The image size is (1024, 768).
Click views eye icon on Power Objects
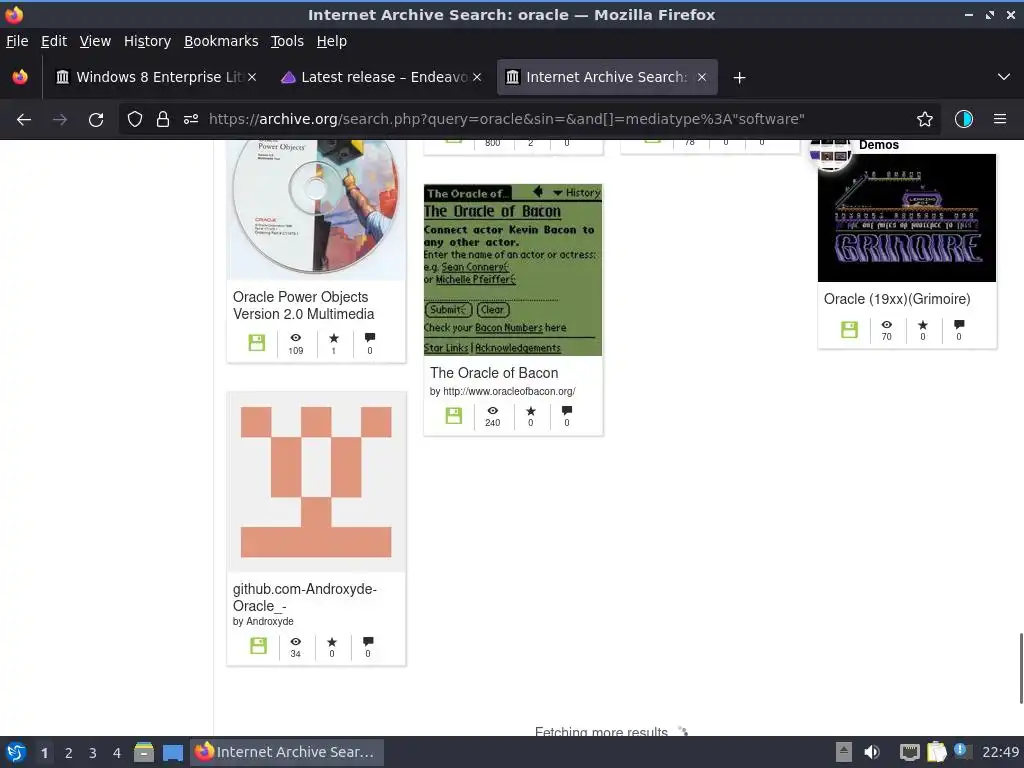(296, 338)
